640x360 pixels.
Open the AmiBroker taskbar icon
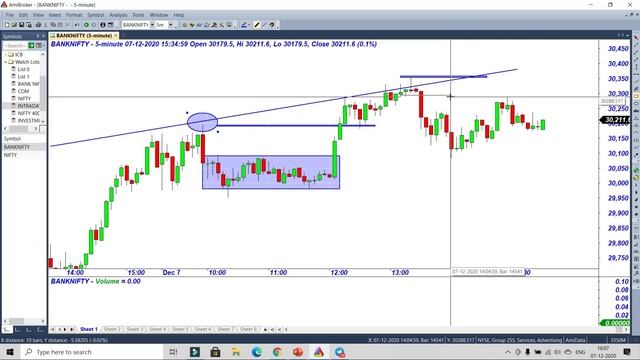click(319, 352)
